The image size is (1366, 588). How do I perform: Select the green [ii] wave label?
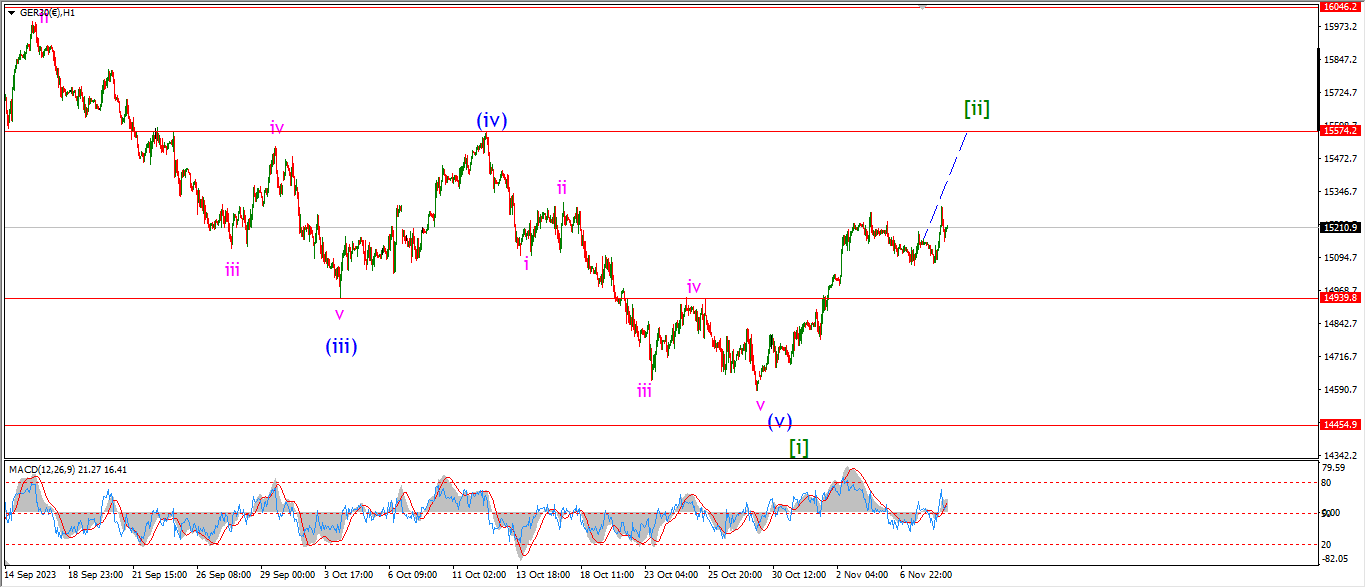click(x=977, y=108)
